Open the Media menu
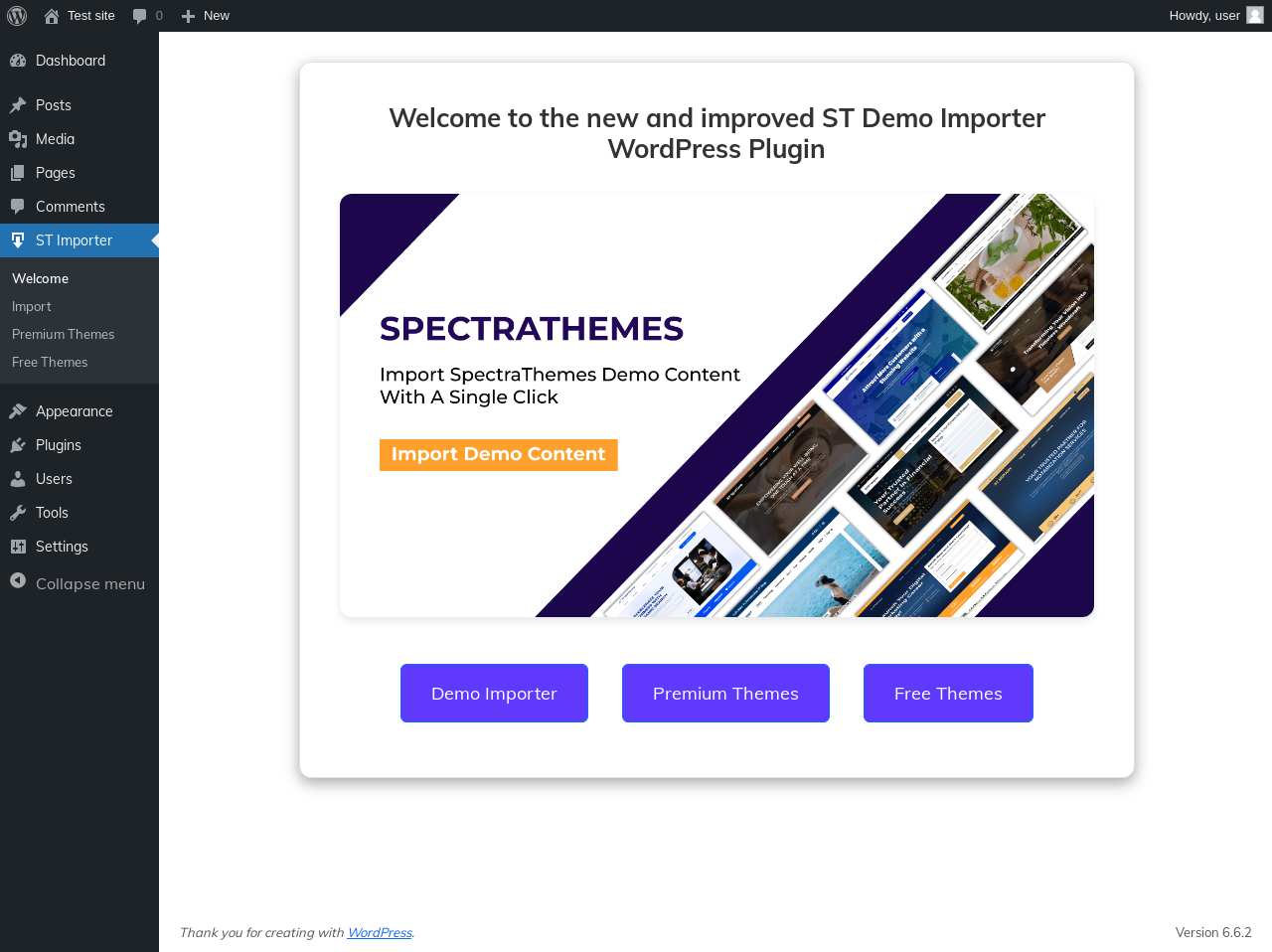Viewport: 1272px width, 952px height. [79, 139]
